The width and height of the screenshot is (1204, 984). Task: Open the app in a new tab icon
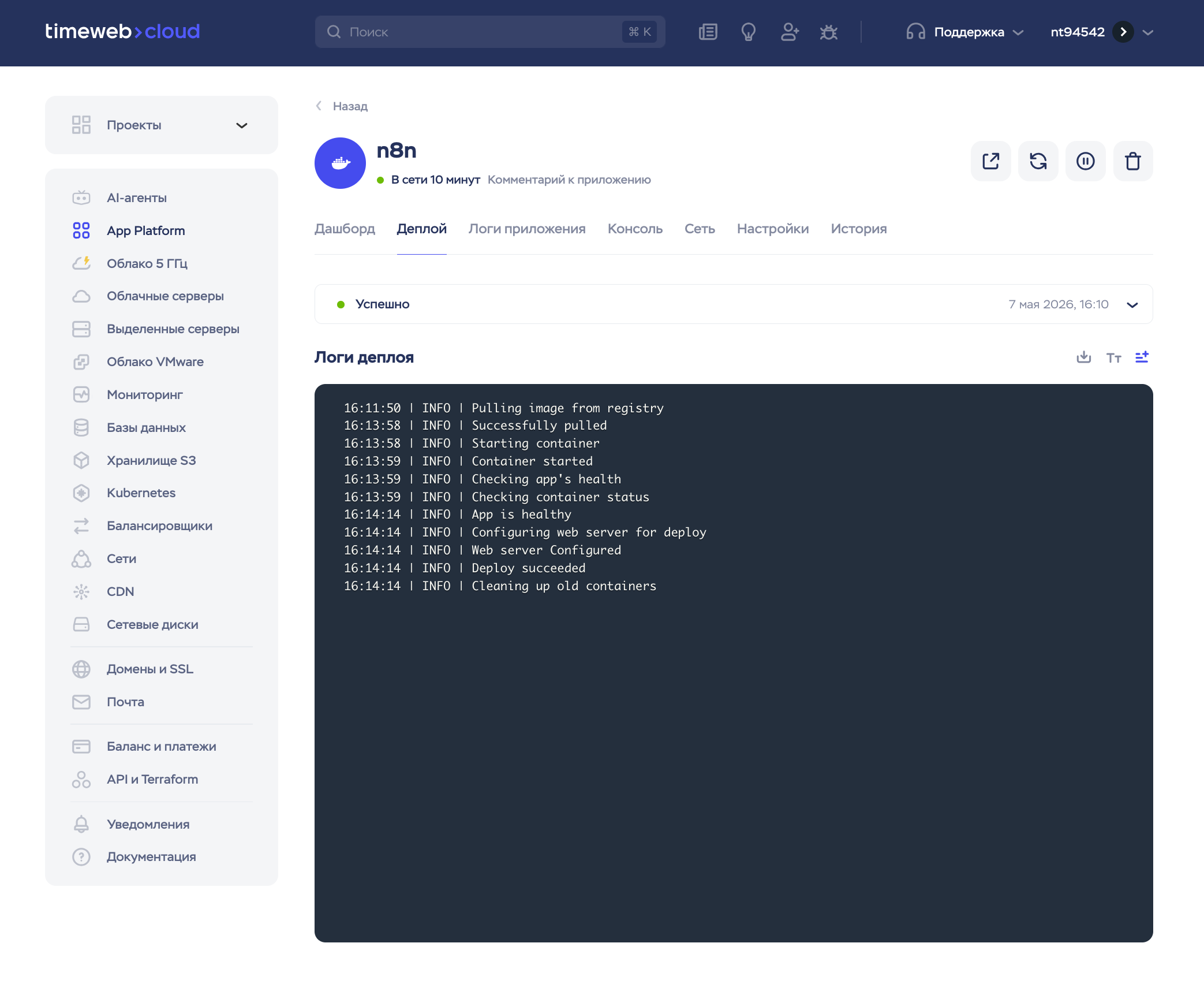point(990,161)
